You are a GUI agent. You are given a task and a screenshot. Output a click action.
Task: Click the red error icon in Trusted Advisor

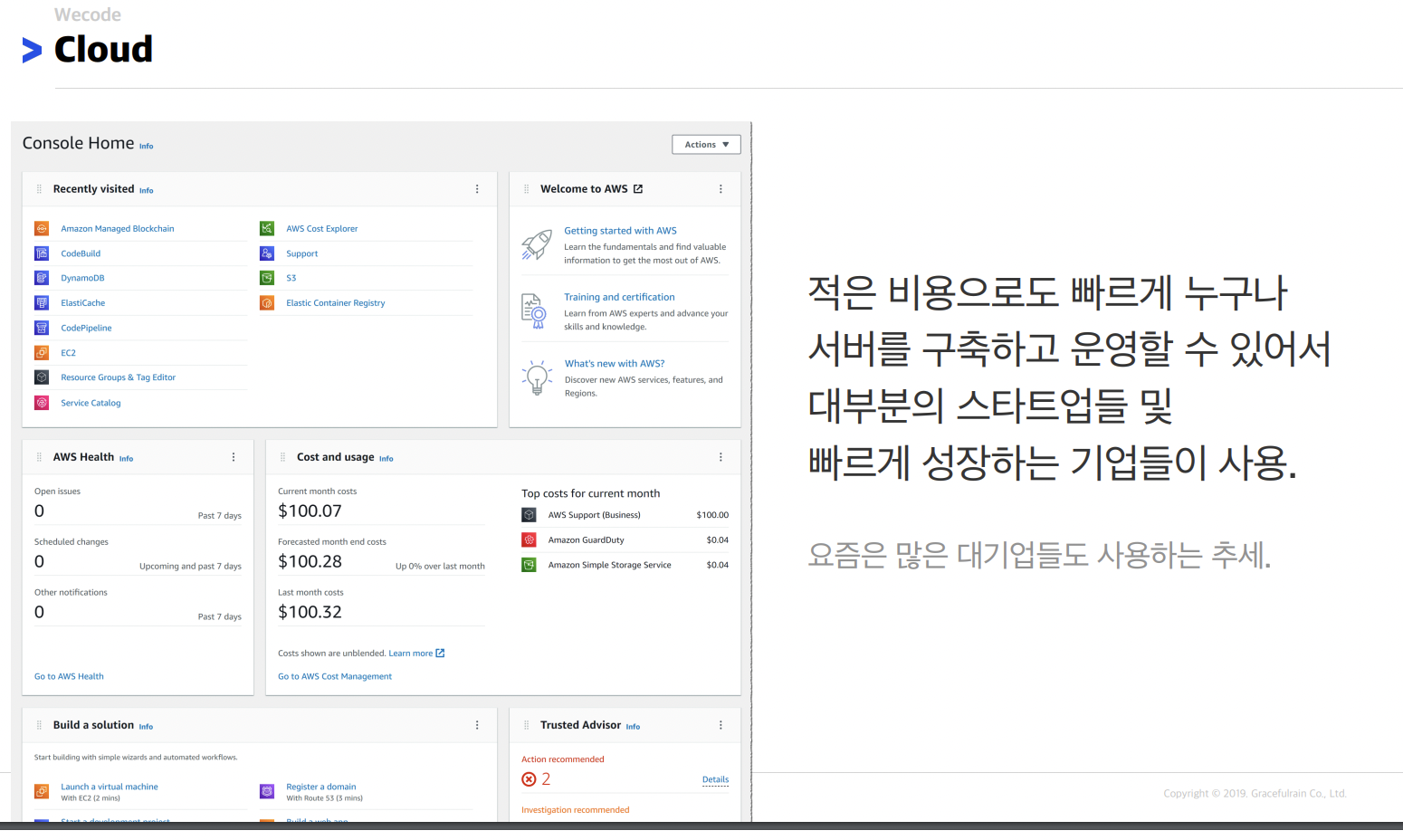[x=529, y=779]
